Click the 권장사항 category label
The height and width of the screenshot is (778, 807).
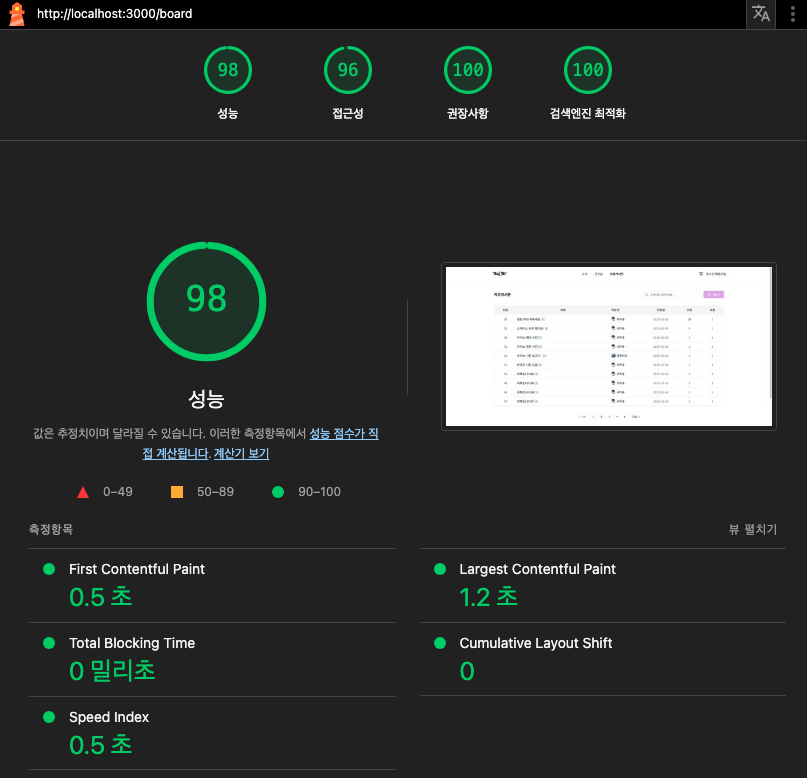tap(468, 113)
